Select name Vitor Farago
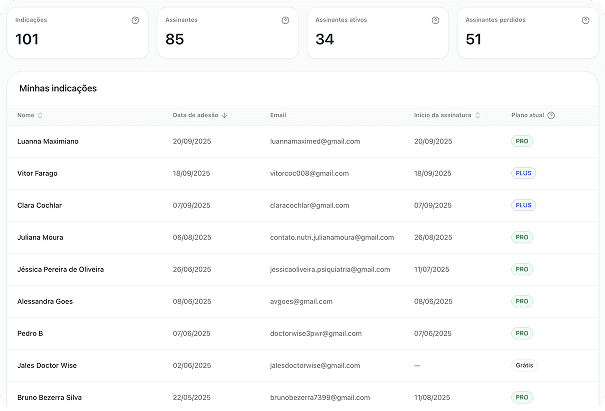Screen dimensions: 605x411 tap(37, 174)
